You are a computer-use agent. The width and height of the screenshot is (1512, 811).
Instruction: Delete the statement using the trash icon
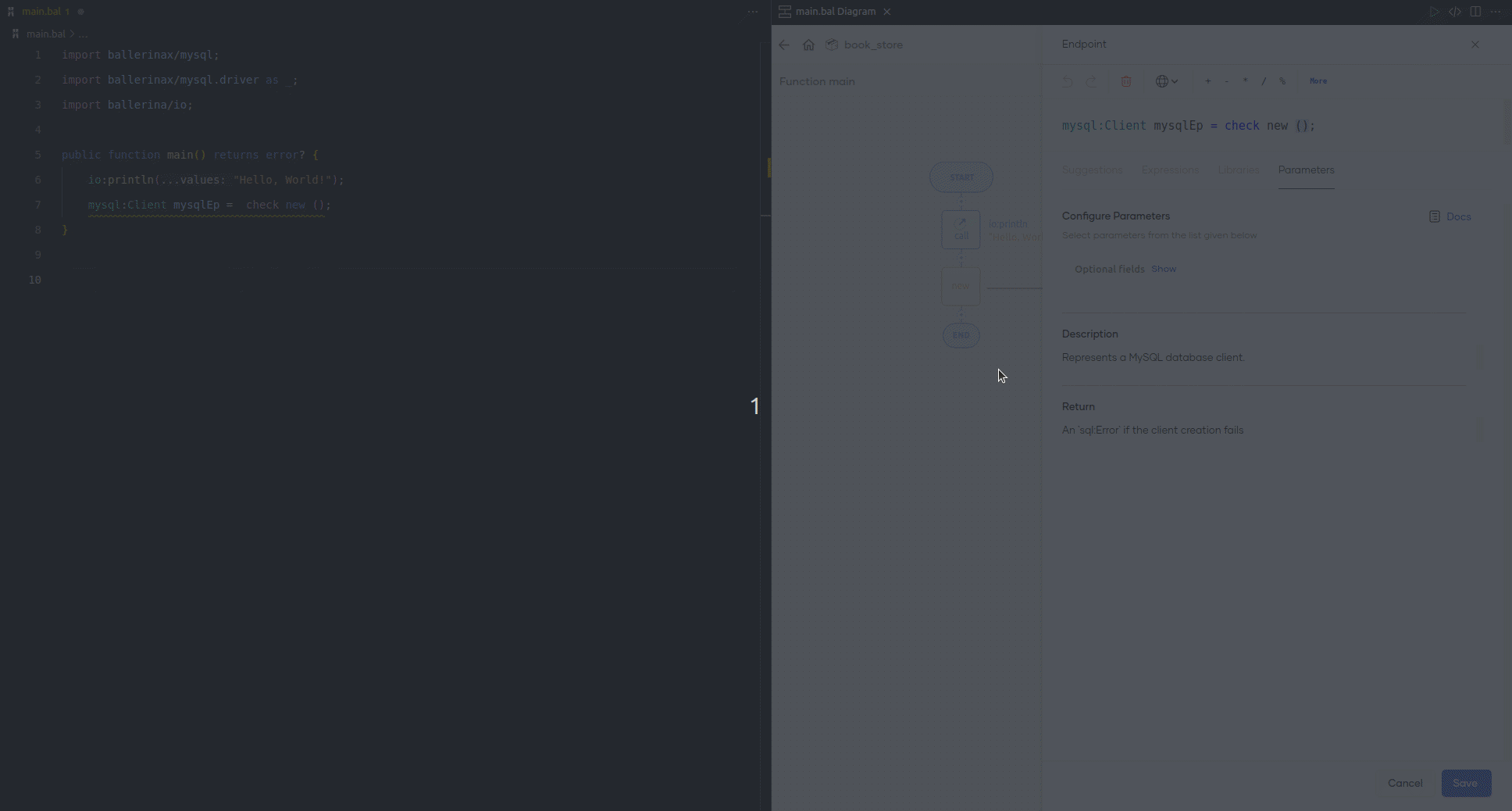1126,82
